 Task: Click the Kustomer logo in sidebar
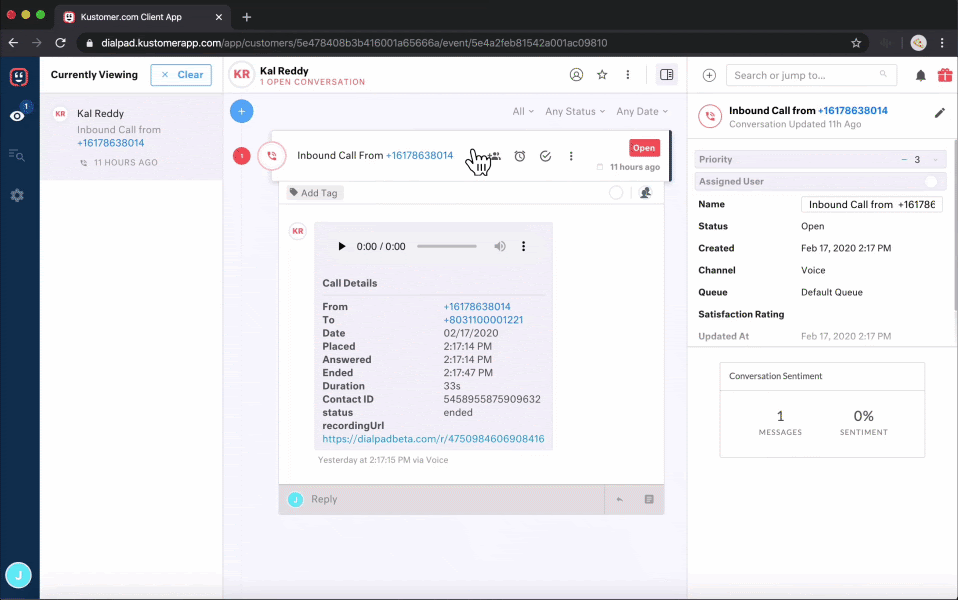[19, 77]
